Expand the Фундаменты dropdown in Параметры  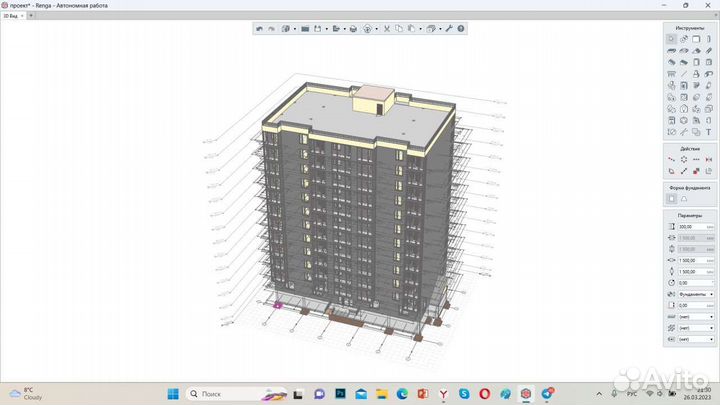[x=710, y=294]
